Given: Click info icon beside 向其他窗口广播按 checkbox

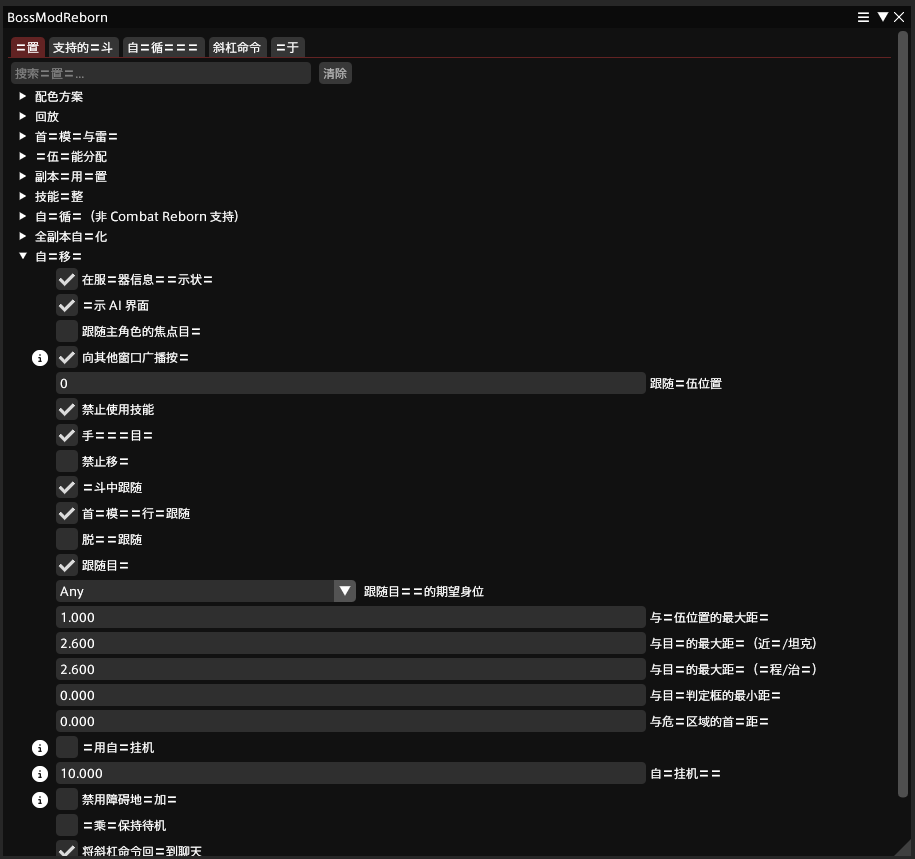Looking at the screenshot, I should [x=40, y=358].
